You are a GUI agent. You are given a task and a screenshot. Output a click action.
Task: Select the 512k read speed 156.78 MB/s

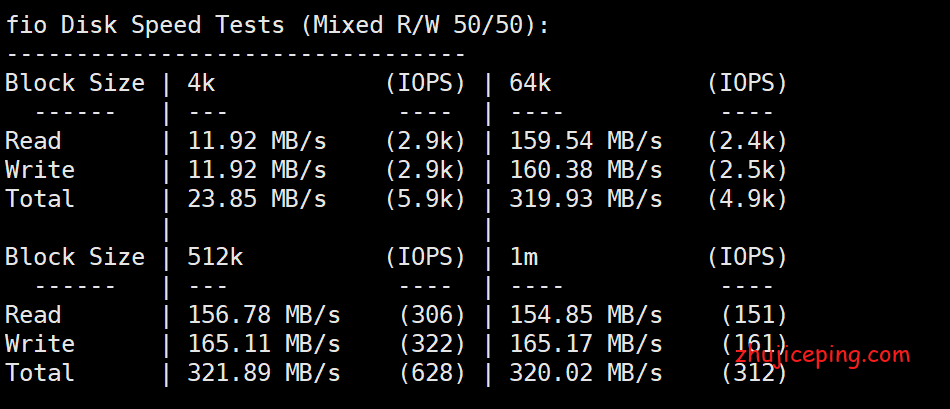pos(264,315)
